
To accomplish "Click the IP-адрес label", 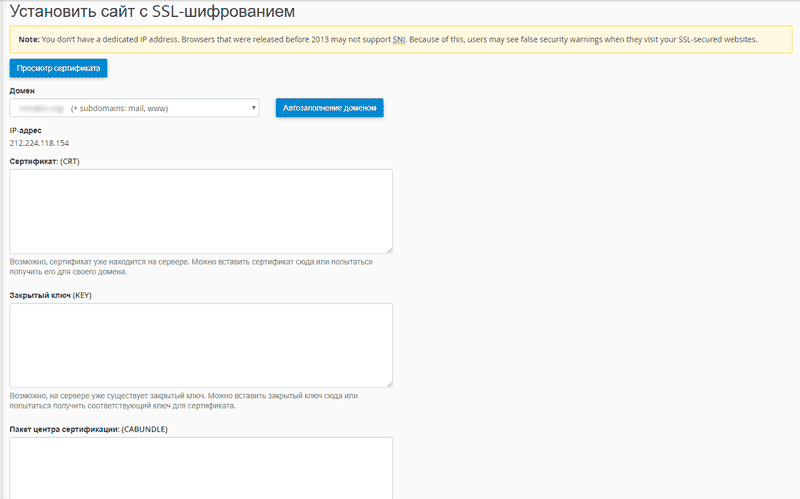I will [26, 130].
